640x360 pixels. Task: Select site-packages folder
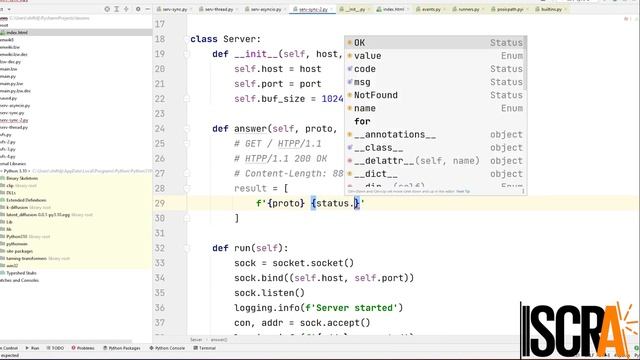coord(17,251)
